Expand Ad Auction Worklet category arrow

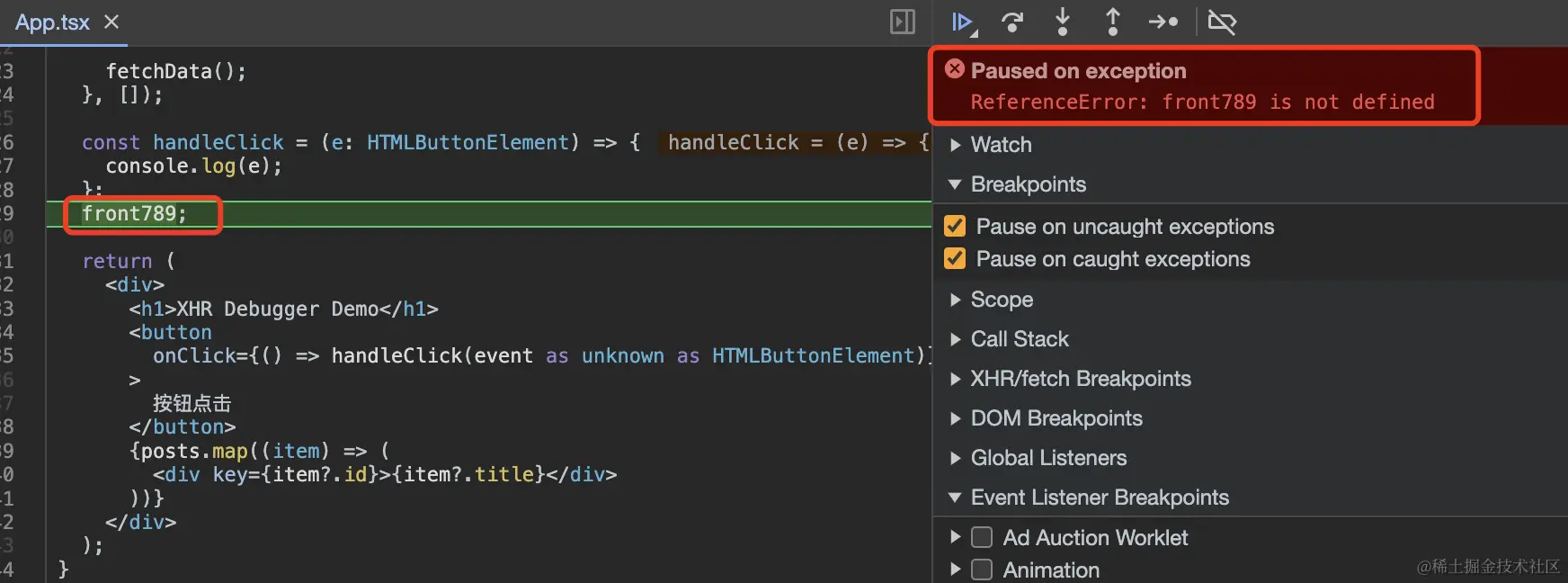[955, 538]
